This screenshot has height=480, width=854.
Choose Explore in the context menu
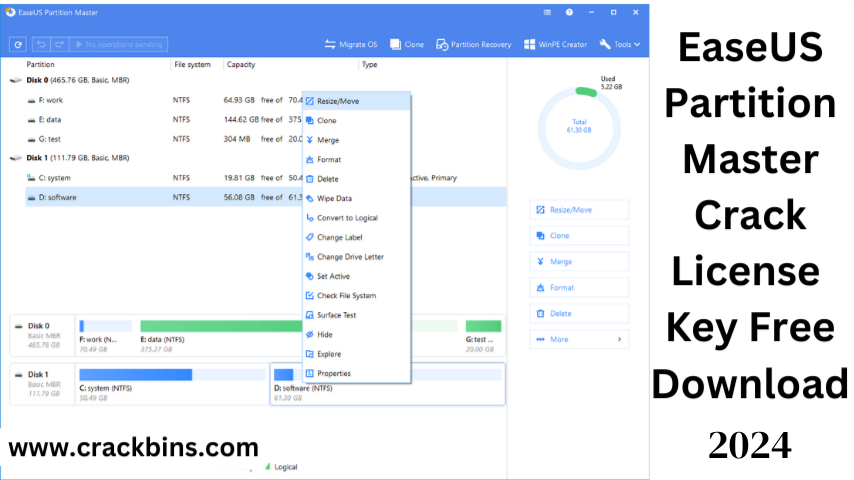(356, 354)
